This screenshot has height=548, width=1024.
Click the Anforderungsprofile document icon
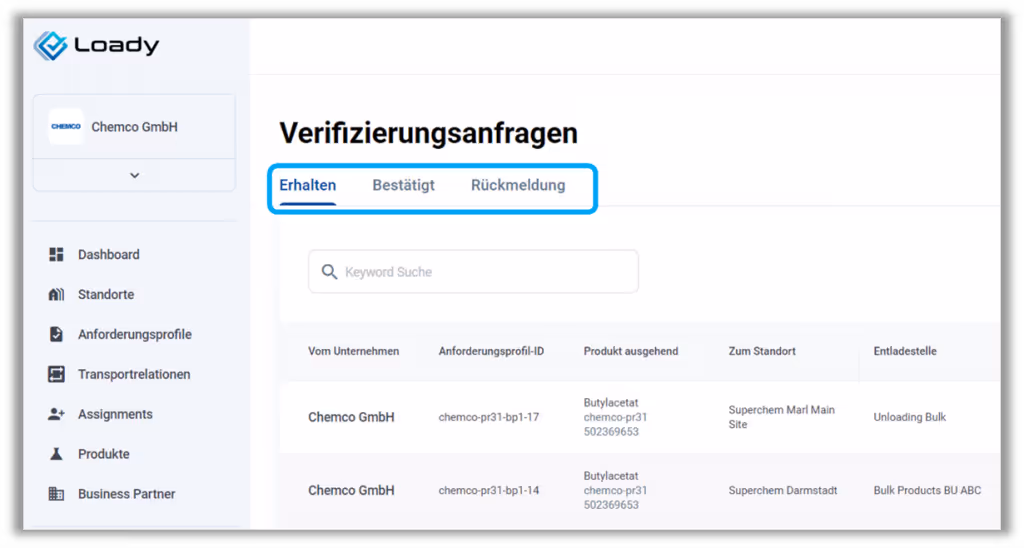pyautogui.click(x=56, y=334)
